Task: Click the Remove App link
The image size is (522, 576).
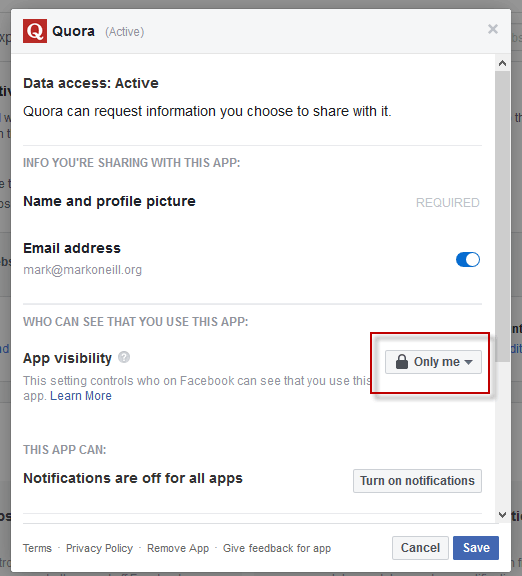Action: tap(178, 548)
